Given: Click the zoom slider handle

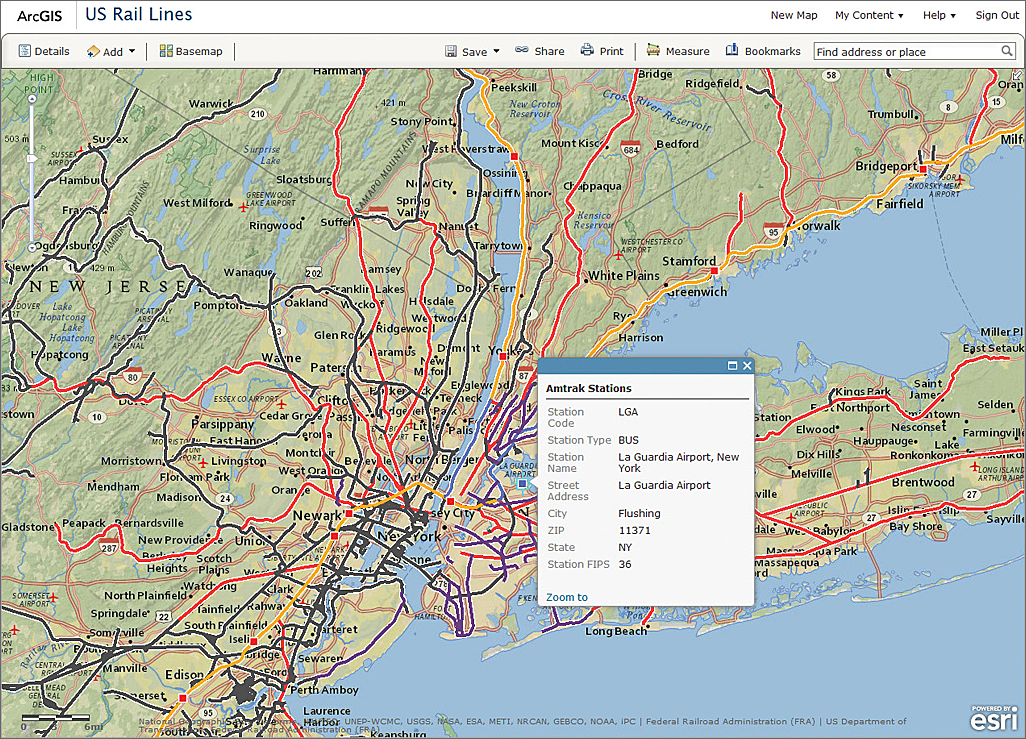Looking at the screenshot, I should point(31,159).
